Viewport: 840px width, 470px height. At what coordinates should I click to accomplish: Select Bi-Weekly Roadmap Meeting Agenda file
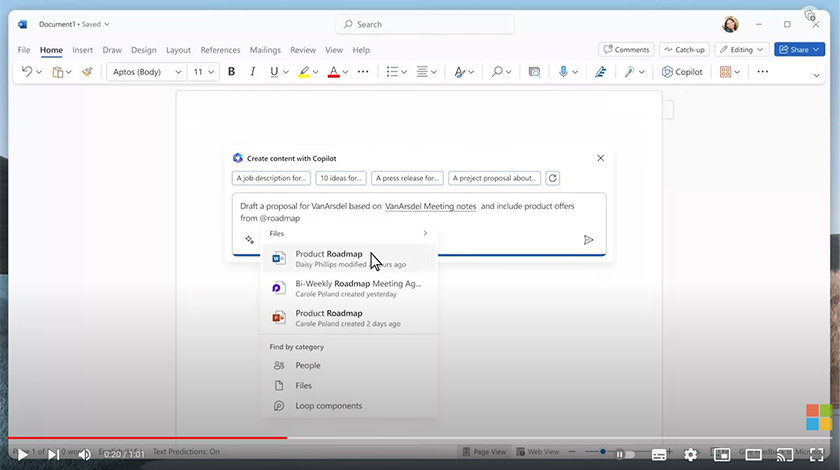point(349,288)
